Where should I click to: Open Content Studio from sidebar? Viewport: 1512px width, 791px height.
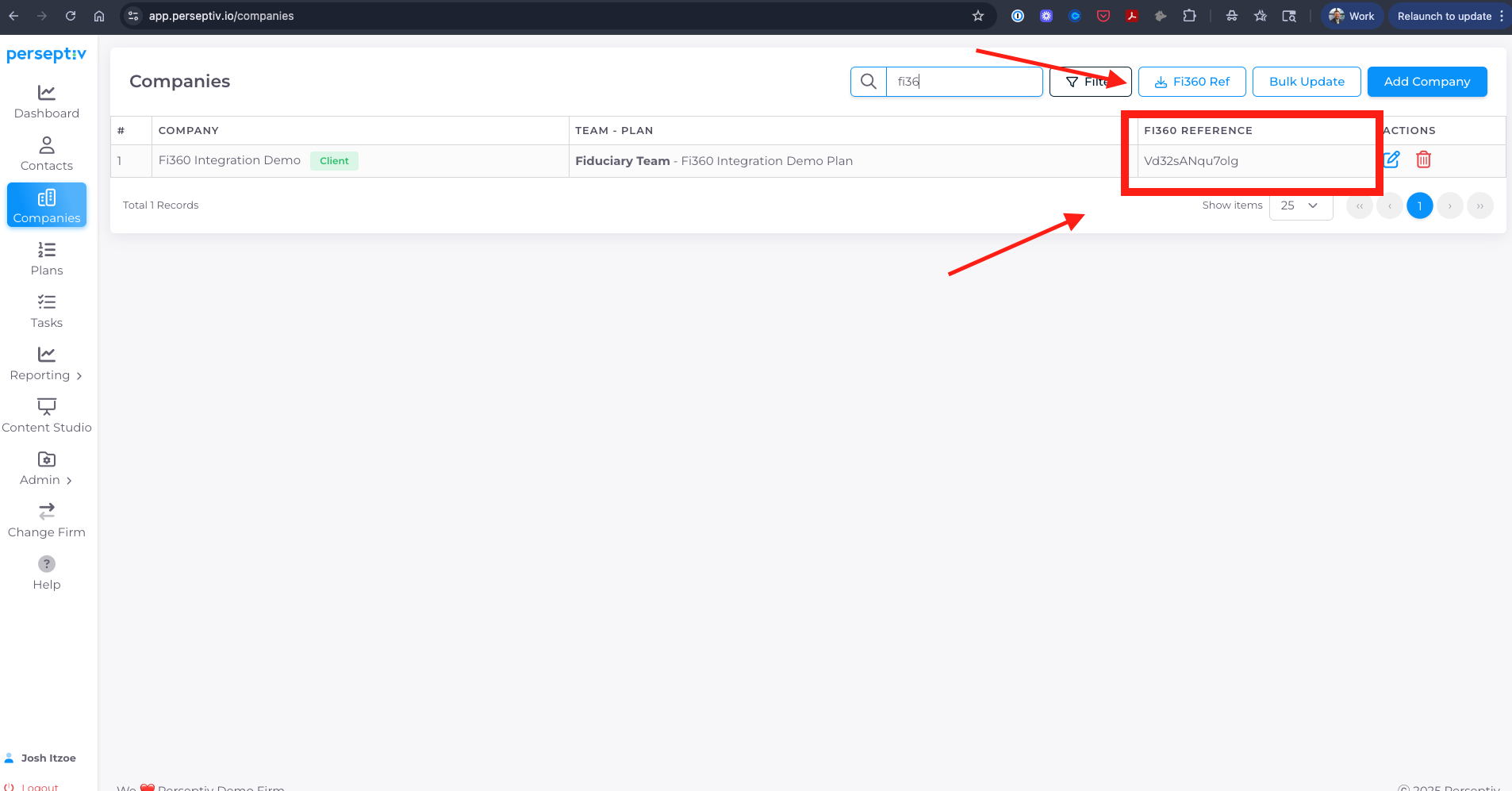pyautogui.click(x=47, y=416)
